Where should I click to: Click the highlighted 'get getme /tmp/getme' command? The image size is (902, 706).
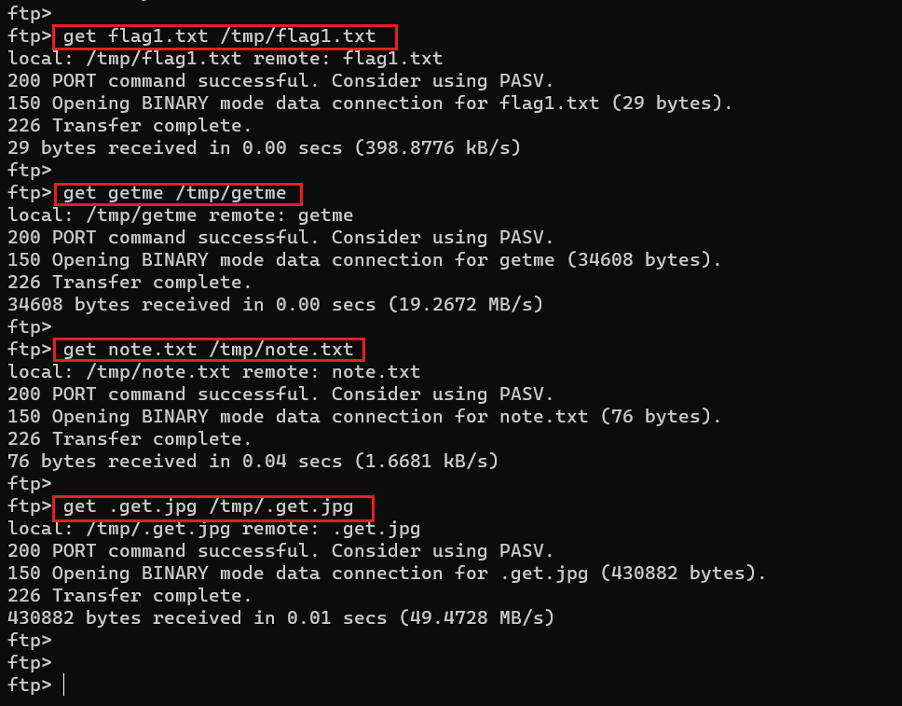[x=175, y=193]
